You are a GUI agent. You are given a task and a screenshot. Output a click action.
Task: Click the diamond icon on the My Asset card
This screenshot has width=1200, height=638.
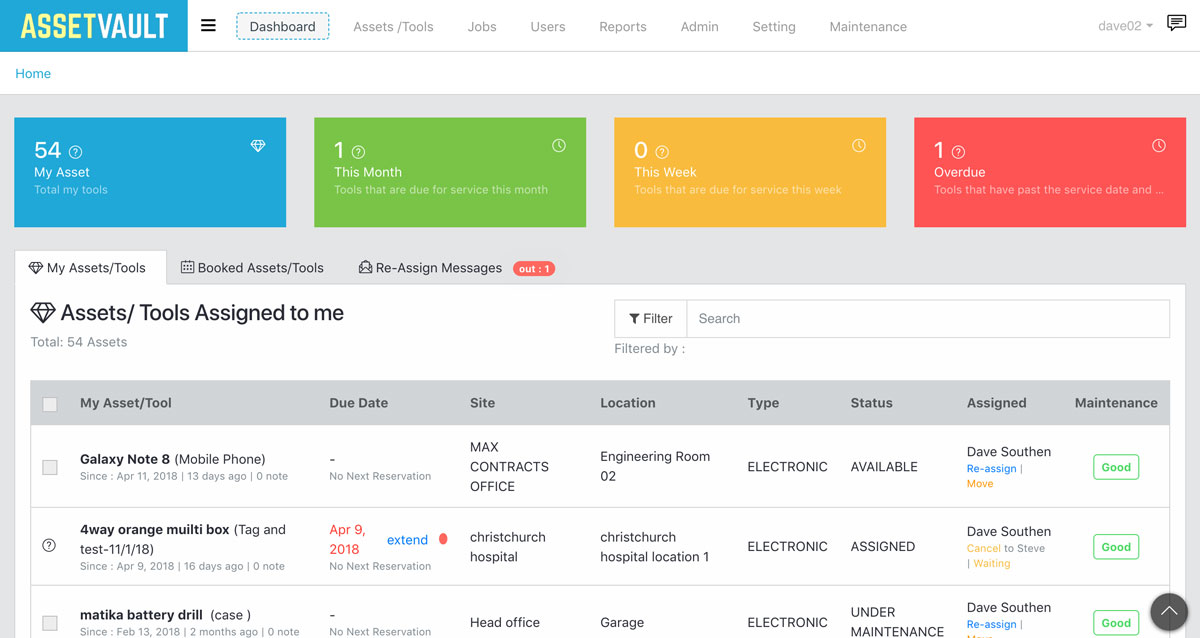point(258,145)
